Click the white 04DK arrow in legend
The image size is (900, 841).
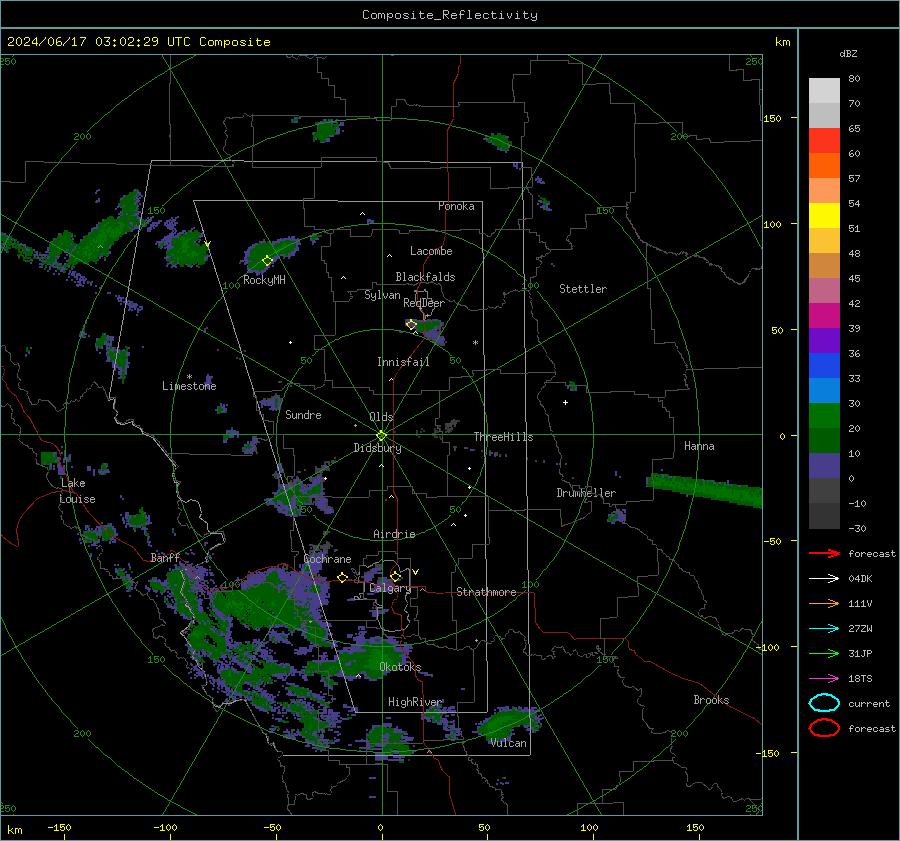click(x=824, y=579)
